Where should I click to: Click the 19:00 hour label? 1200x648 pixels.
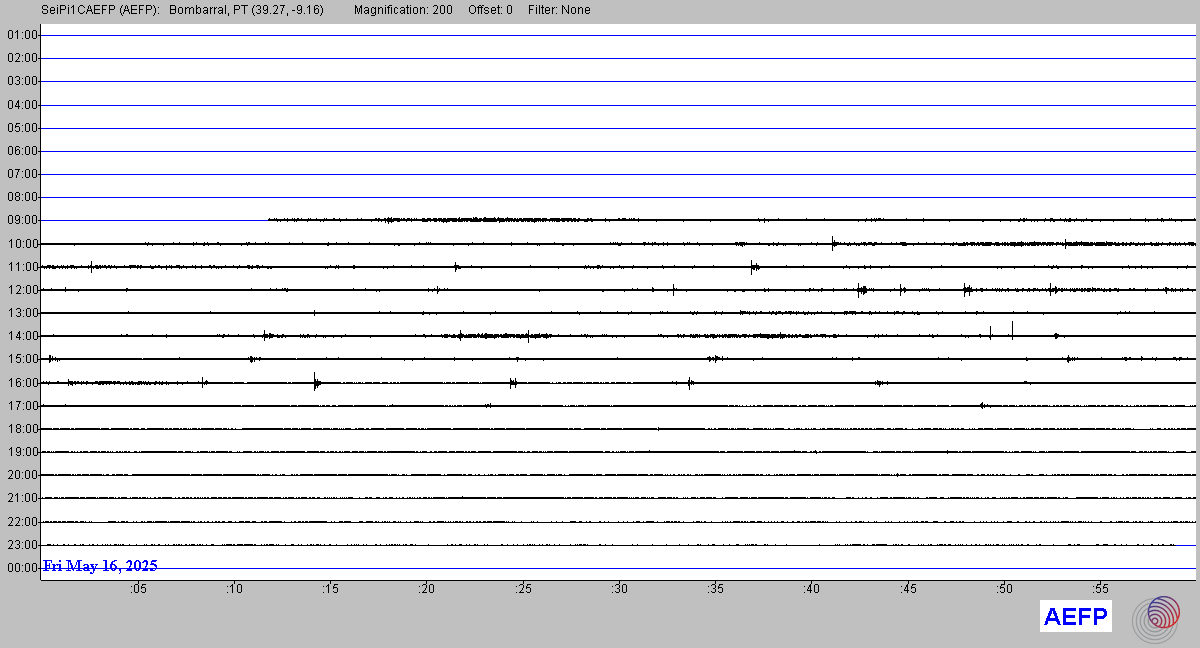[22, 452]
